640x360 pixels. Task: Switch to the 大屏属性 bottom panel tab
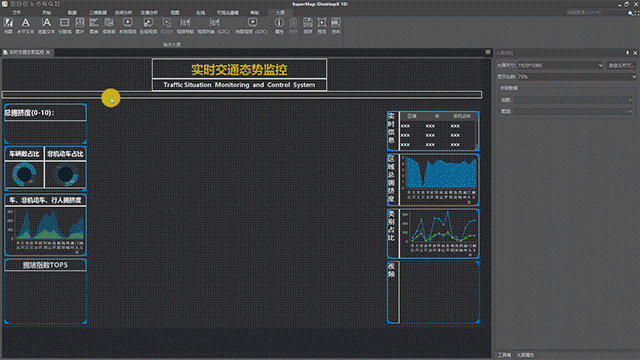525,355
